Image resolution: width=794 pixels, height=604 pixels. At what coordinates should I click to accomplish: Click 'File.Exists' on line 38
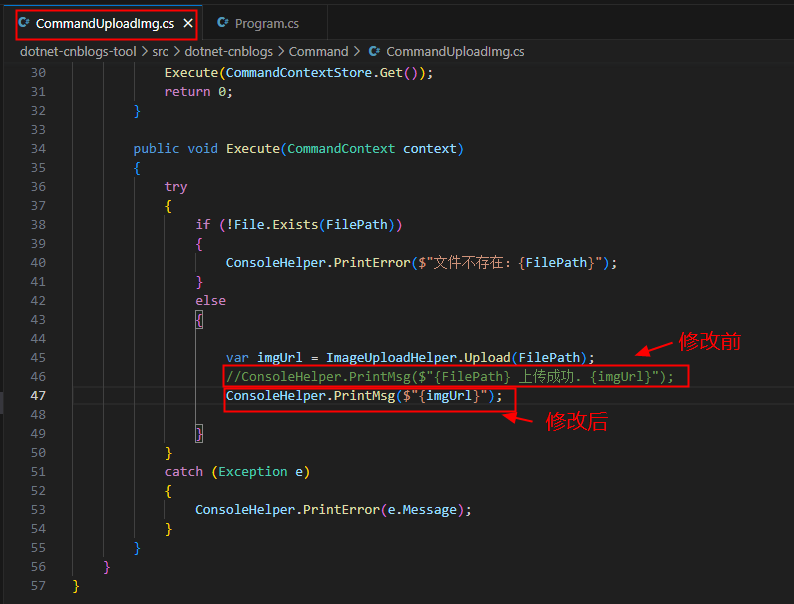(x=276, y=224)
